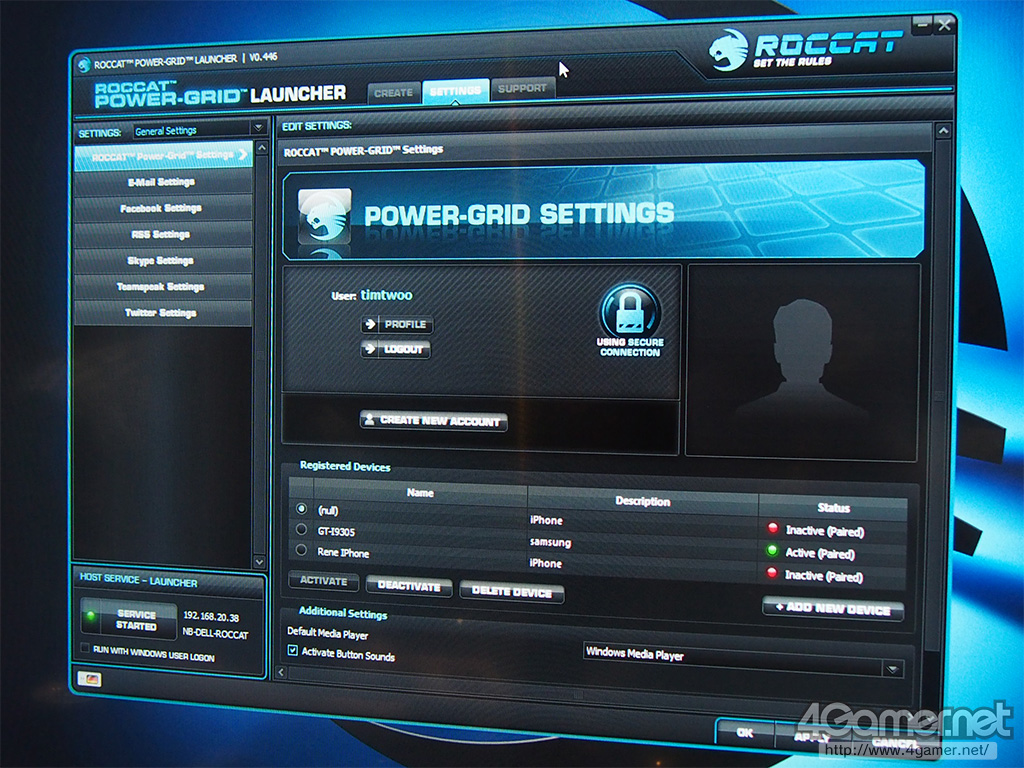Switch to the SETTINGS tab
Image resolution: width=1024 pixels, height=768 pixels.
455,91
